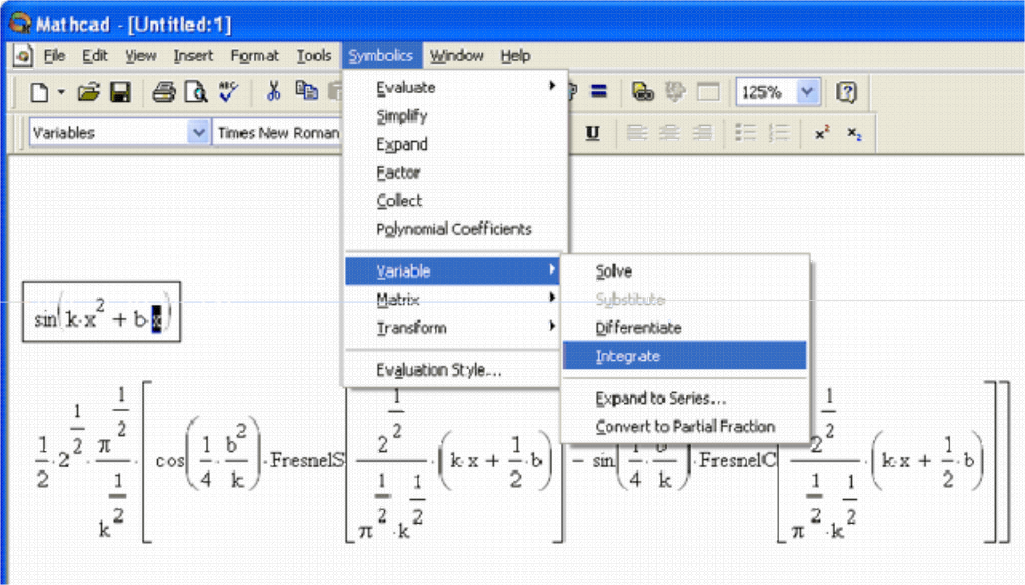Viewport: 1025px width, 585px height.
Task: Open the zoom 125% dropdown
Action: click(807, 92)
